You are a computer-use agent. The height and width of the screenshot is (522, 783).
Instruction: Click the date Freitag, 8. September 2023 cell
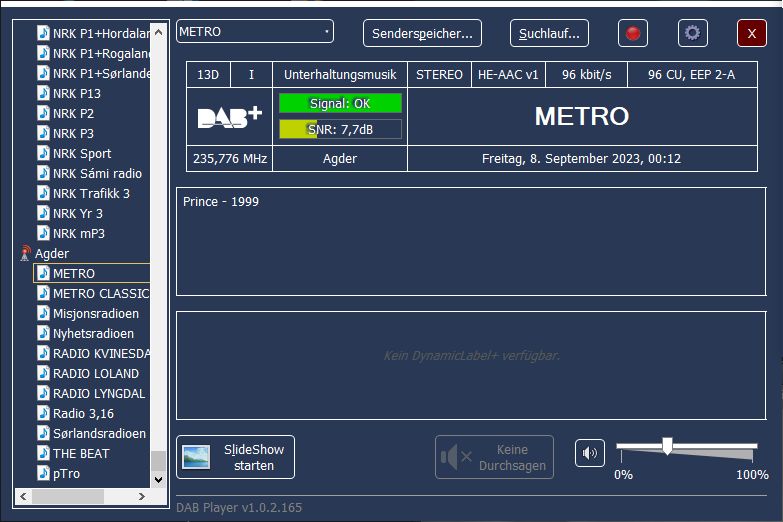pyautogui.click(x=582, y=159)
